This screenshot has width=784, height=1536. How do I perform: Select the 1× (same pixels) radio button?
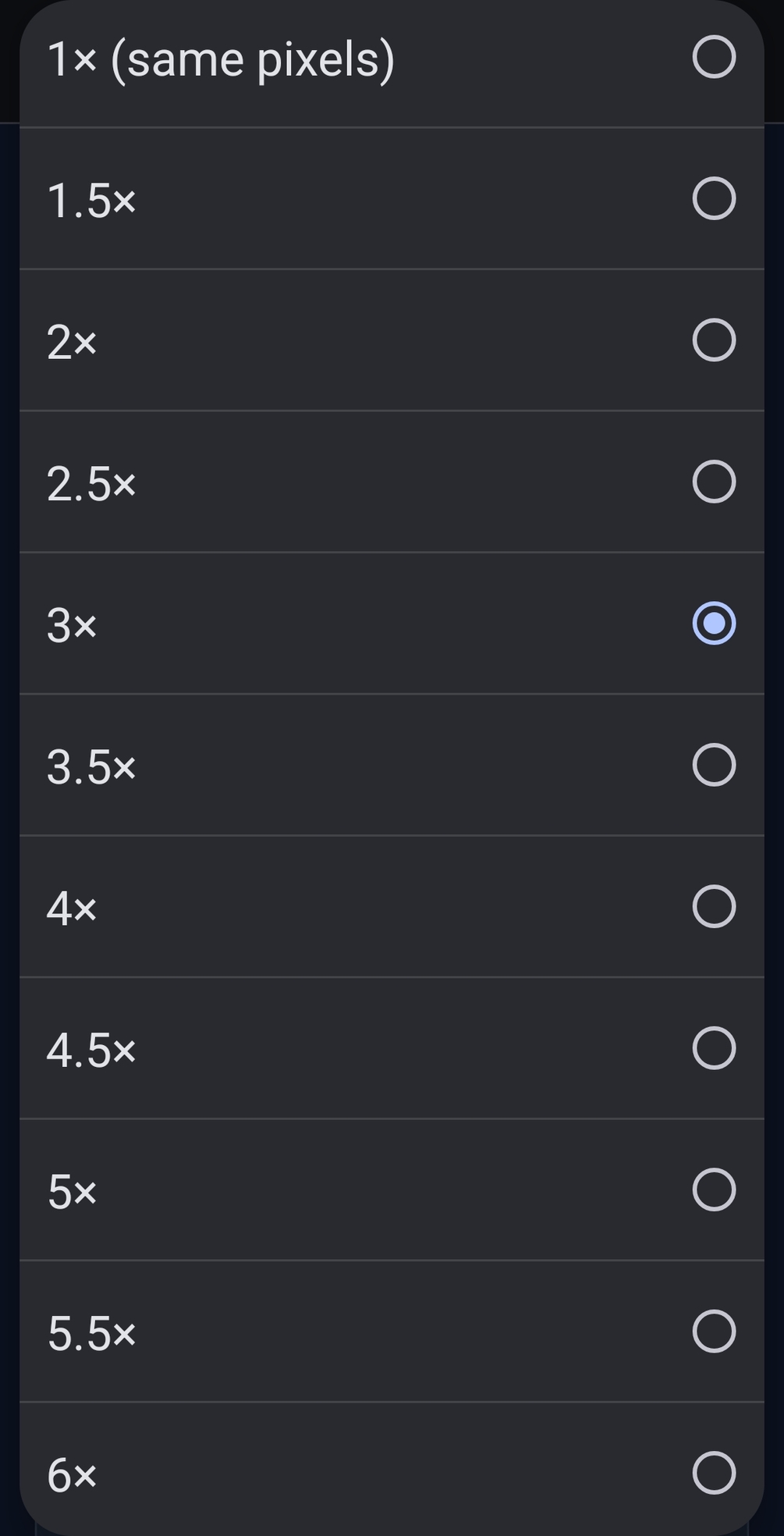point(714,57)
